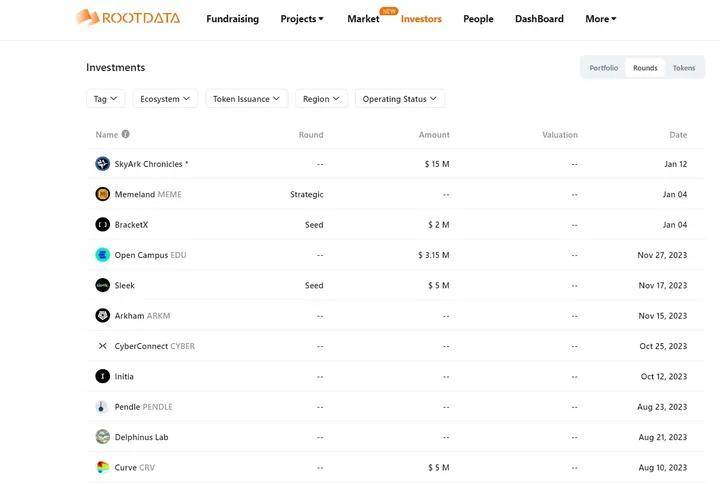This screenshot has height=484, width=720.
Task: Expand the Operating Status filter
Action: coord(399,99)
